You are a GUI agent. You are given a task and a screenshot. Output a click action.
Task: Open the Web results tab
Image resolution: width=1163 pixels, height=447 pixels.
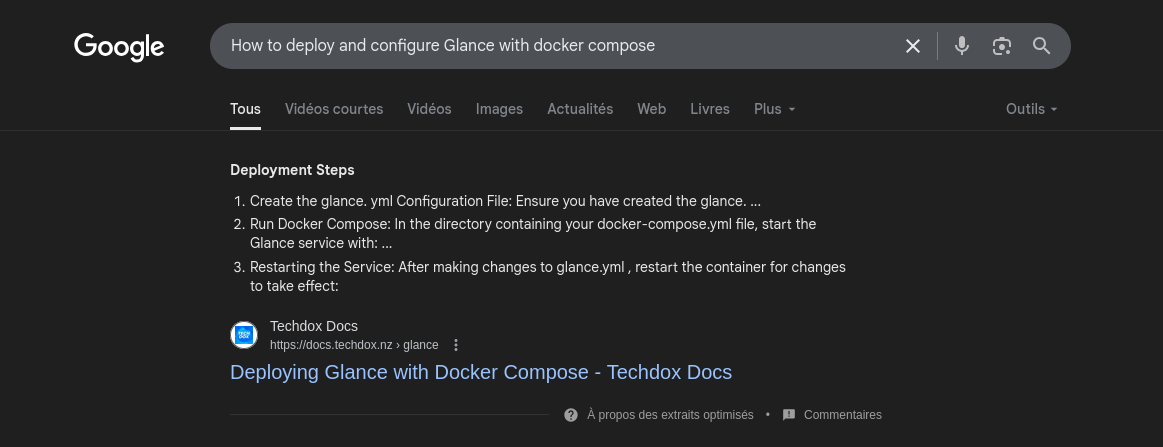tap(651, 109)
